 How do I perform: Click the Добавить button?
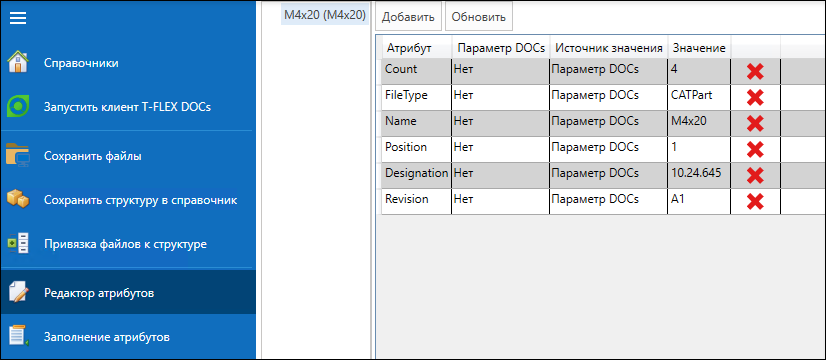pos(408,16)
